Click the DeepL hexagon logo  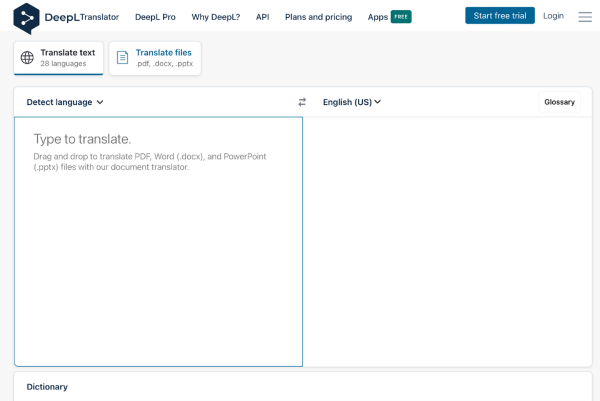(26, 17)
